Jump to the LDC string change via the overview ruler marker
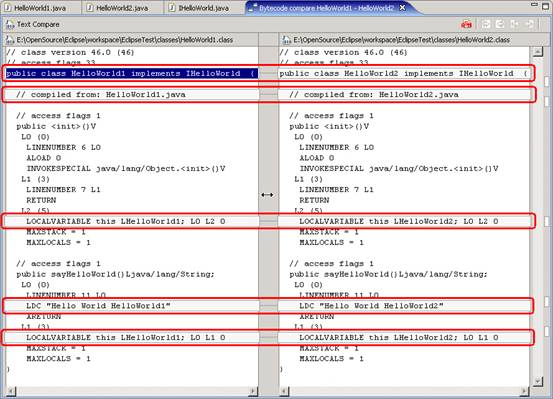The width and height of the screenshot is (553, 399). click(547, 301)
